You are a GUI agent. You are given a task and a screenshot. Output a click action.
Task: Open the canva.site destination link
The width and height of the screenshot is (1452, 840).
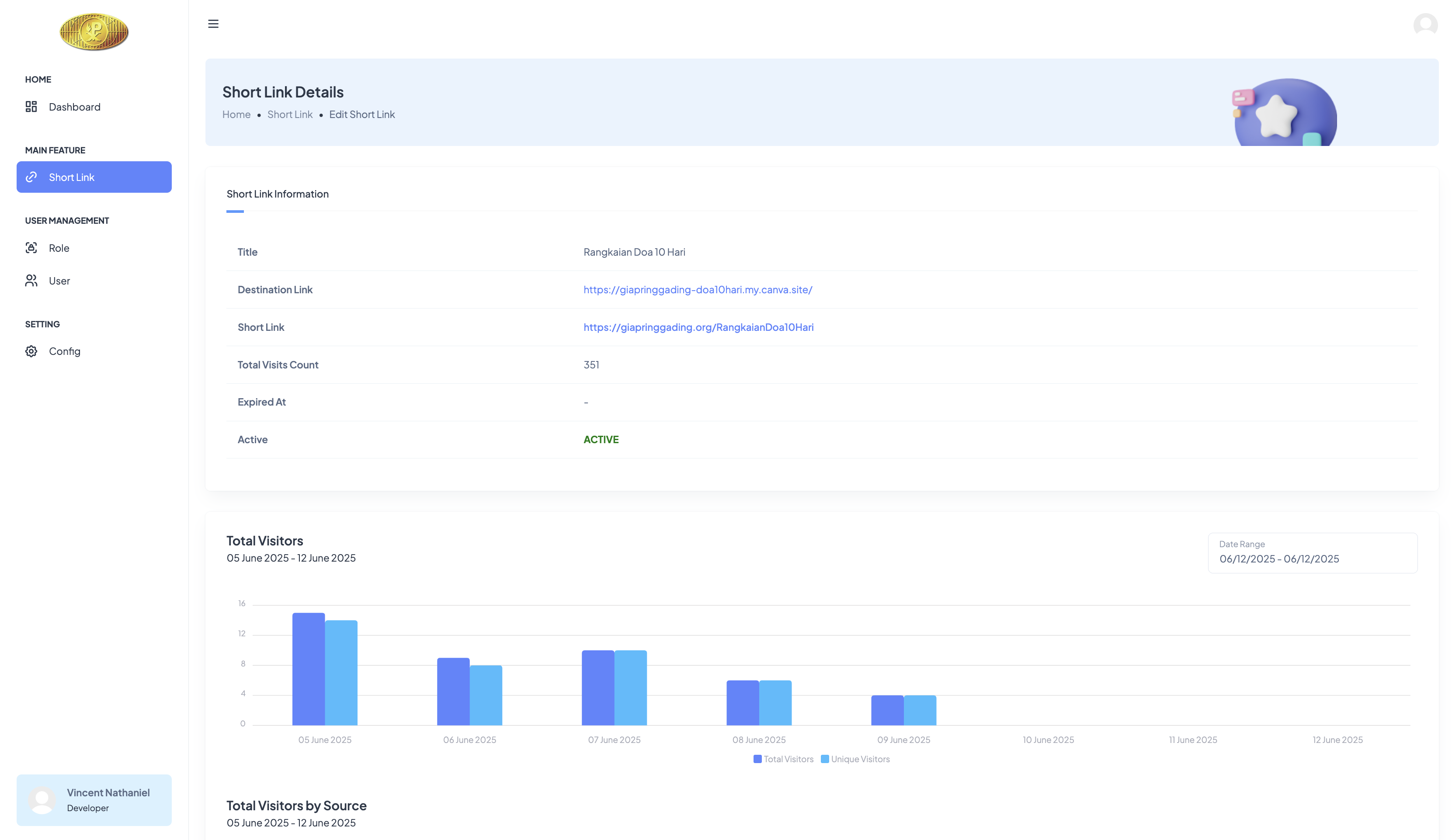pos(698,289)
